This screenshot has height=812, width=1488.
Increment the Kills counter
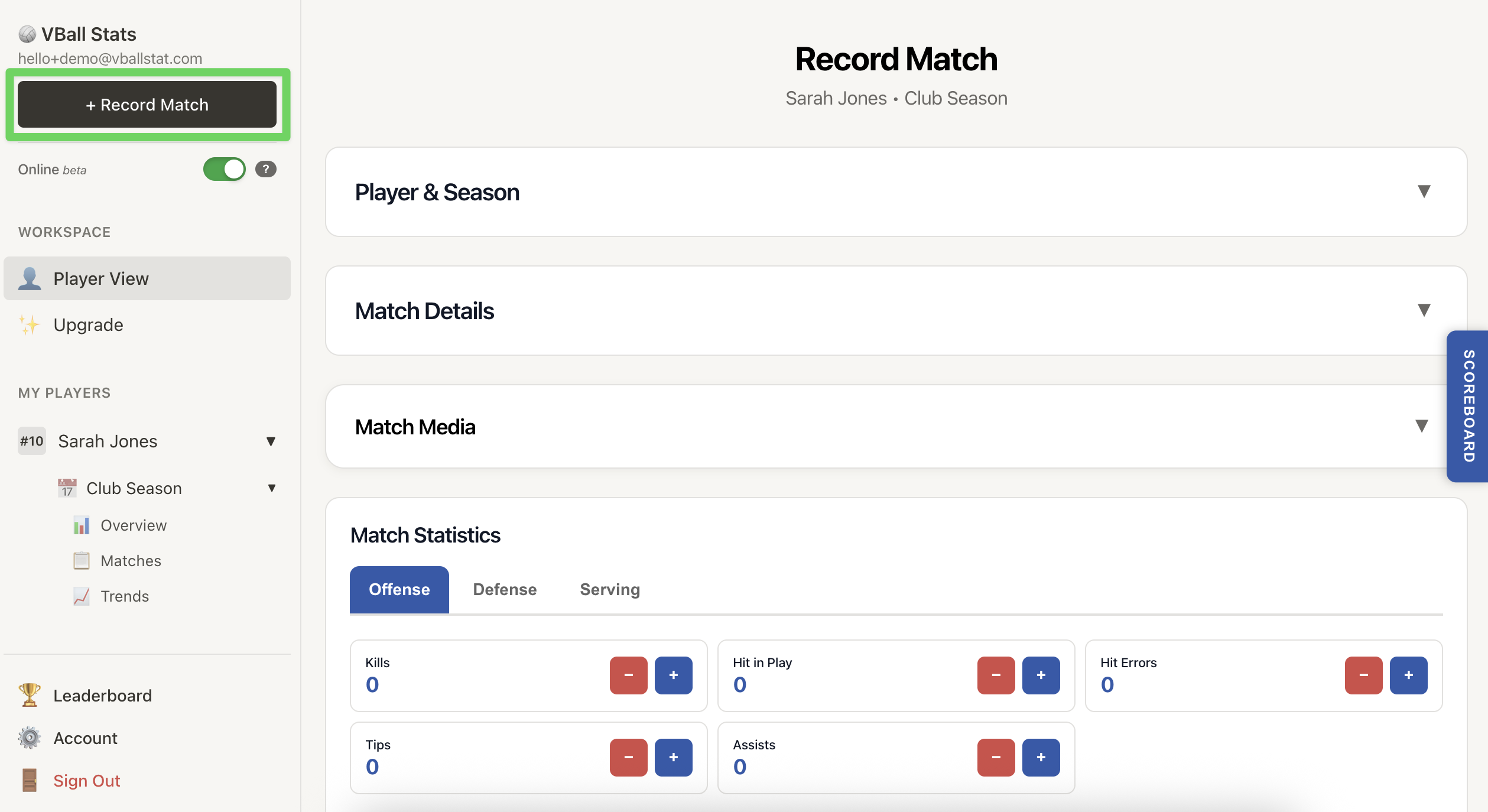(674, 675)
